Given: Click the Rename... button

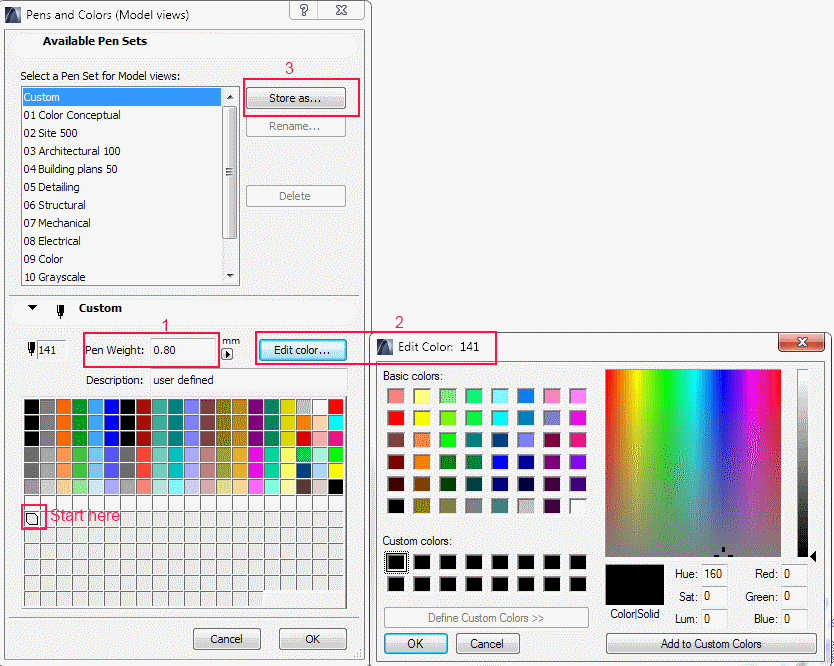Looking at the screenshot, I should click(296, 126).
